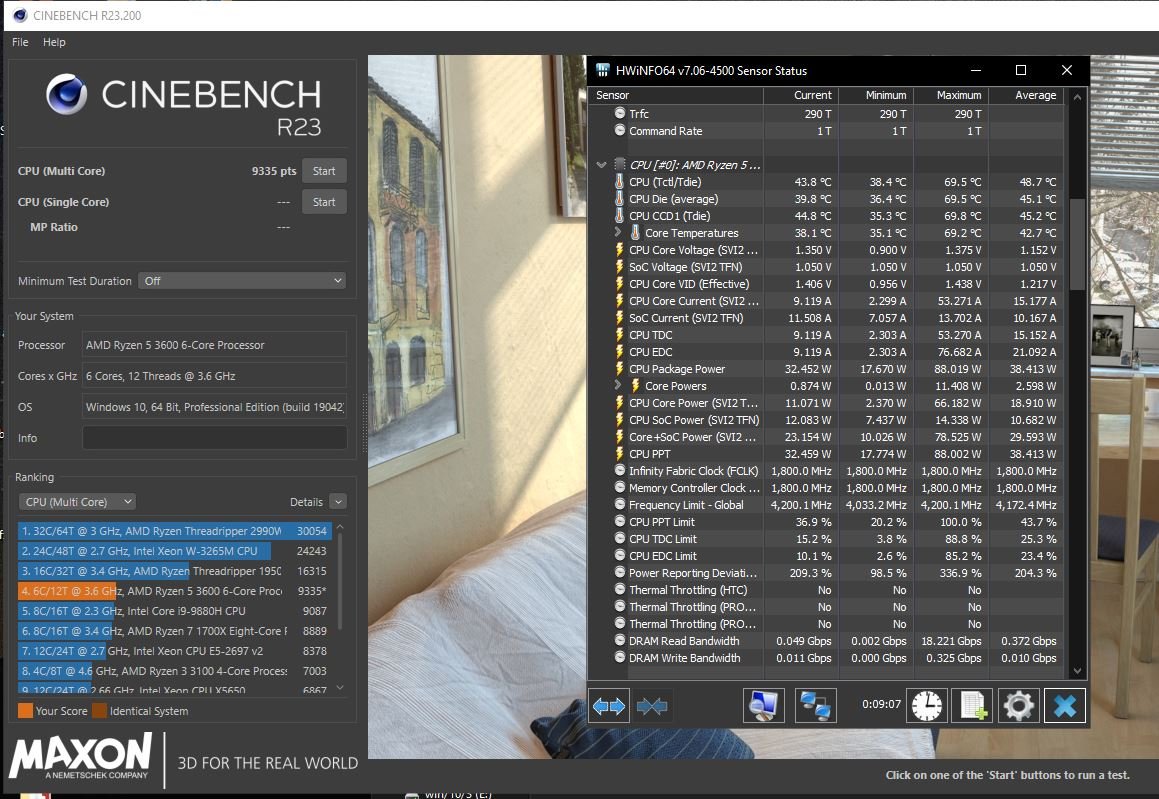This screenshot has height=799, width=1159.
Task: Click round icon beside DRAM Read Bandwidth
Action: [x=619, y=640]
